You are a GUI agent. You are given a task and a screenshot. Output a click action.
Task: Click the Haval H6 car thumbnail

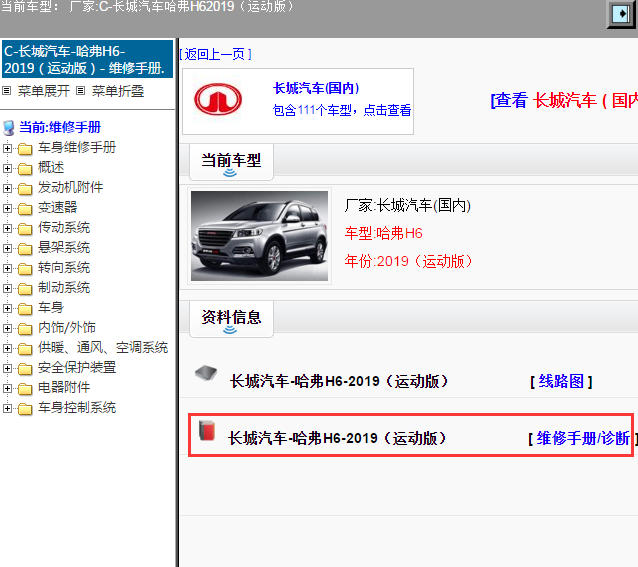point(259,236)
